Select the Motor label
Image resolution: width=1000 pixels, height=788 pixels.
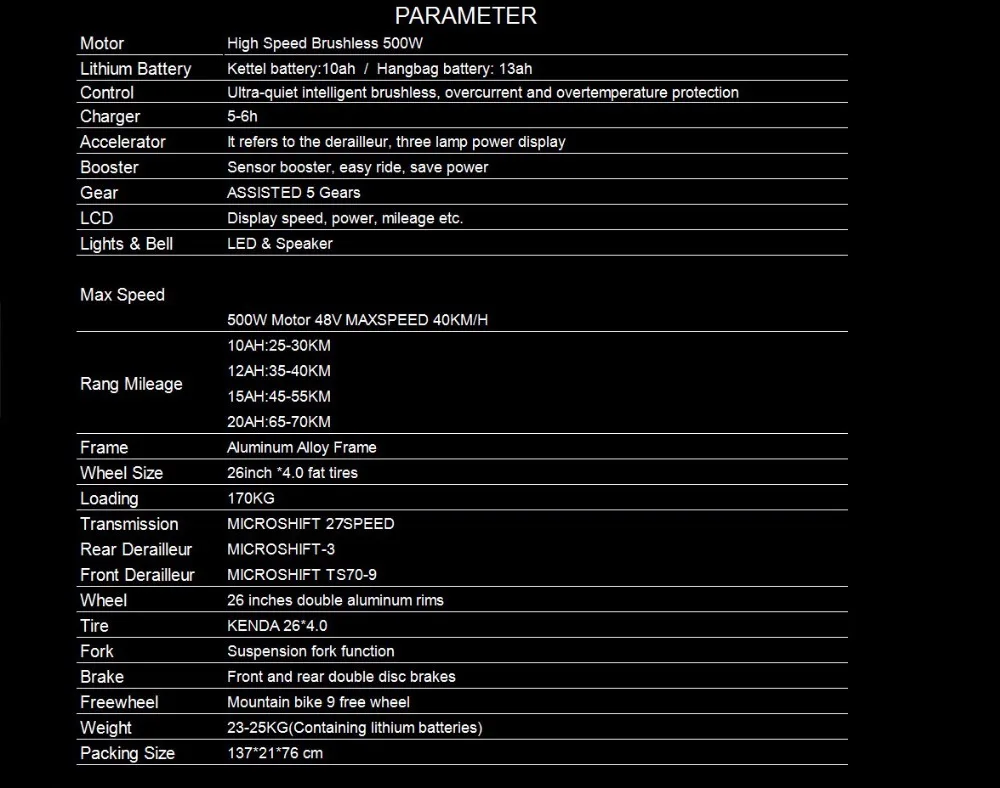pyautogui.click(x=102, y=43)
